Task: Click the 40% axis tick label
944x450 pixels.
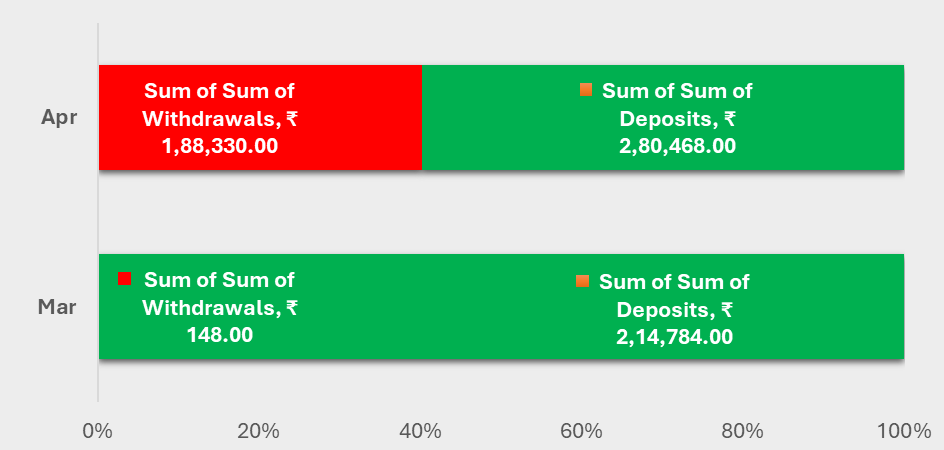Action: pyautogui.click(x=420, y=431)
